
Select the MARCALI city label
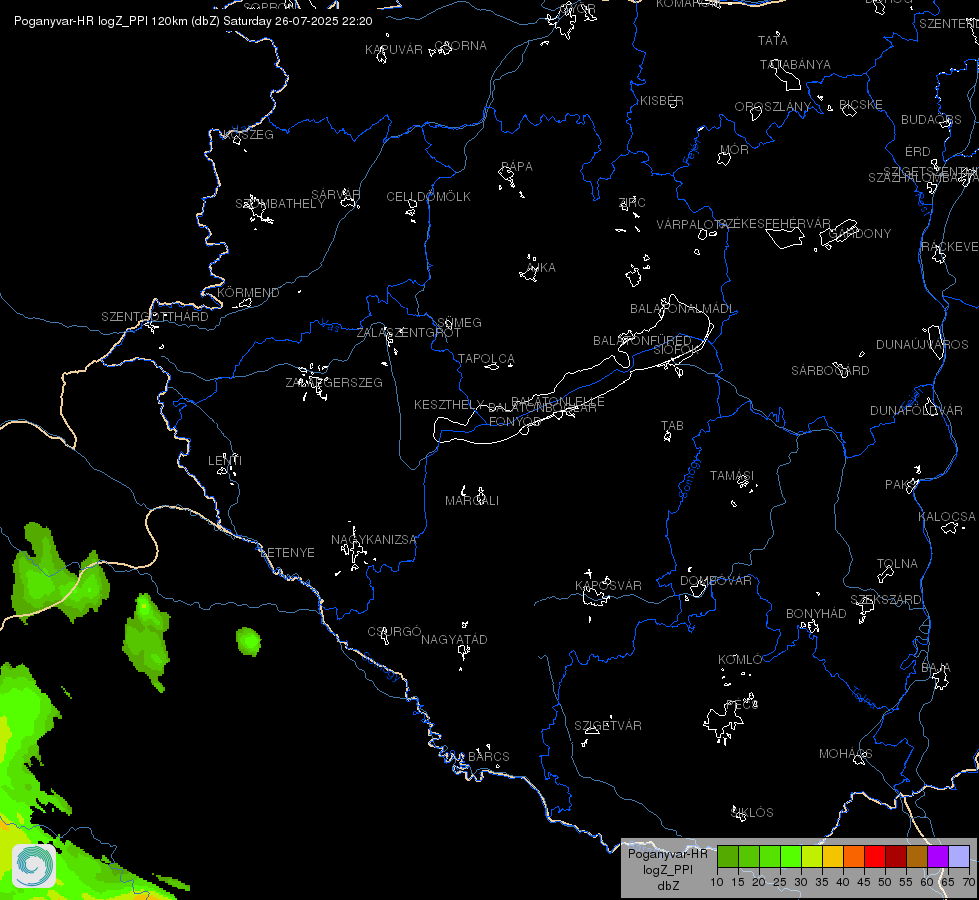pos(472,501)
